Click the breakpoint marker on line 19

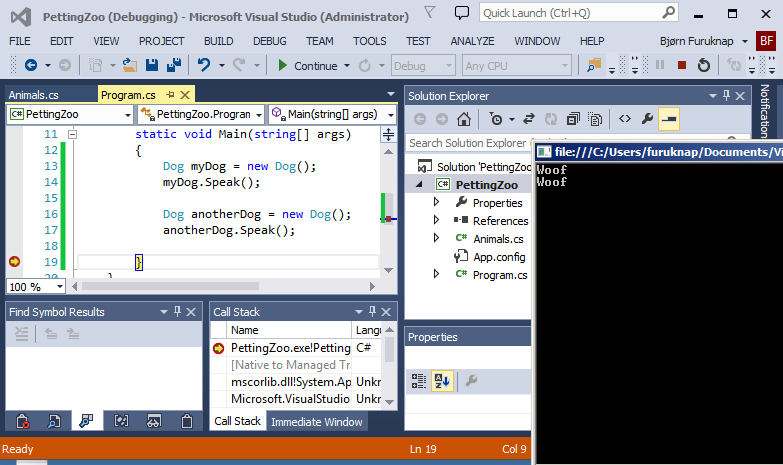tap(14, 261)
